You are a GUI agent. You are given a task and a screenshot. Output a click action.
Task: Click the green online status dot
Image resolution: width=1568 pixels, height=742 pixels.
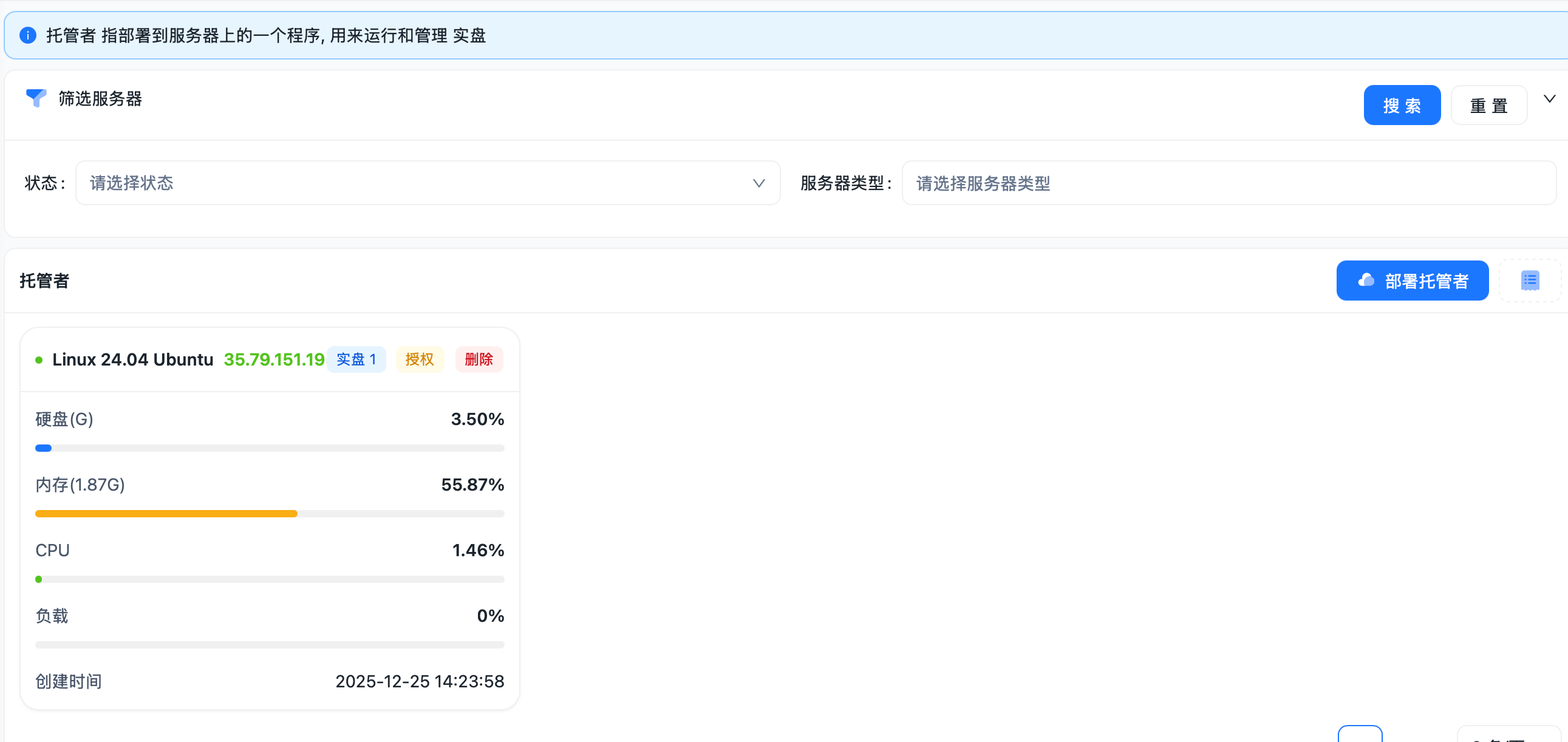(39, 359)
